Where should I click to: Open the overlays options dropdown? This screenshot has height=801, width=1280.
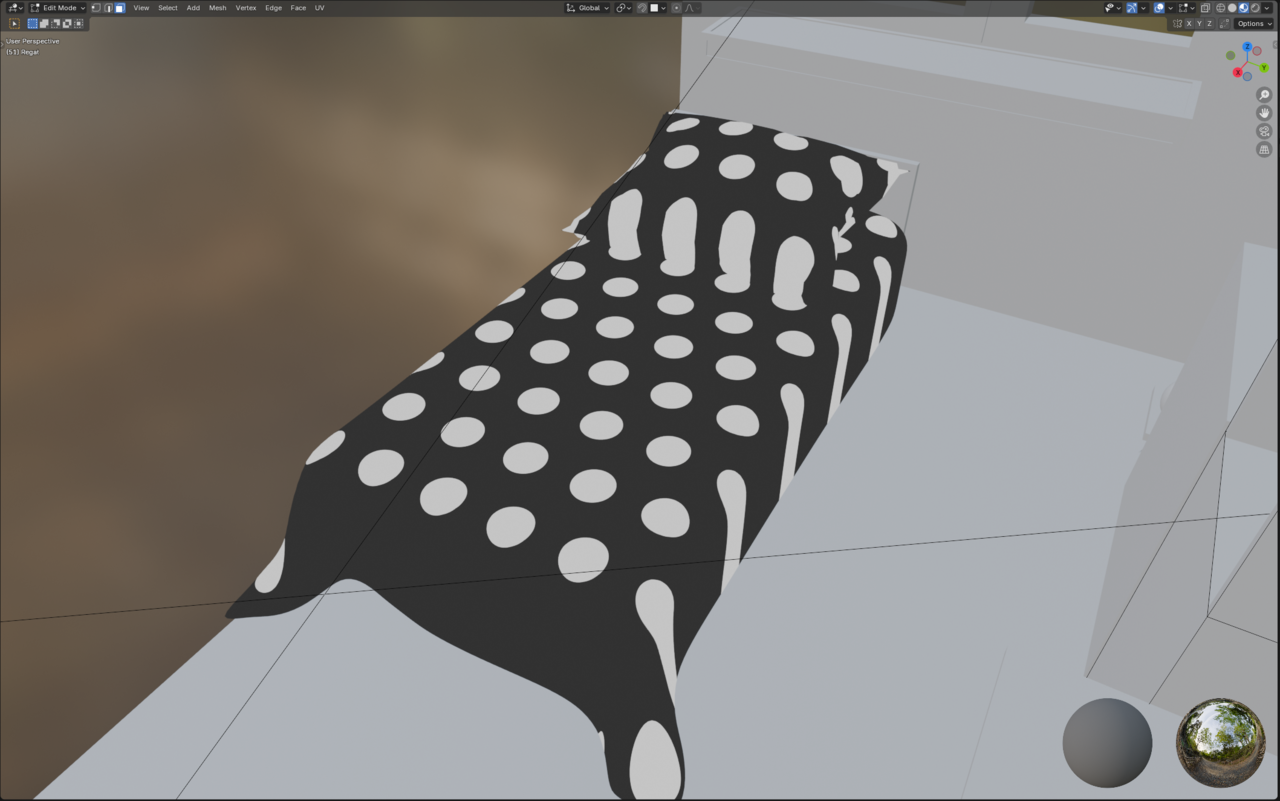point(1171,8)
